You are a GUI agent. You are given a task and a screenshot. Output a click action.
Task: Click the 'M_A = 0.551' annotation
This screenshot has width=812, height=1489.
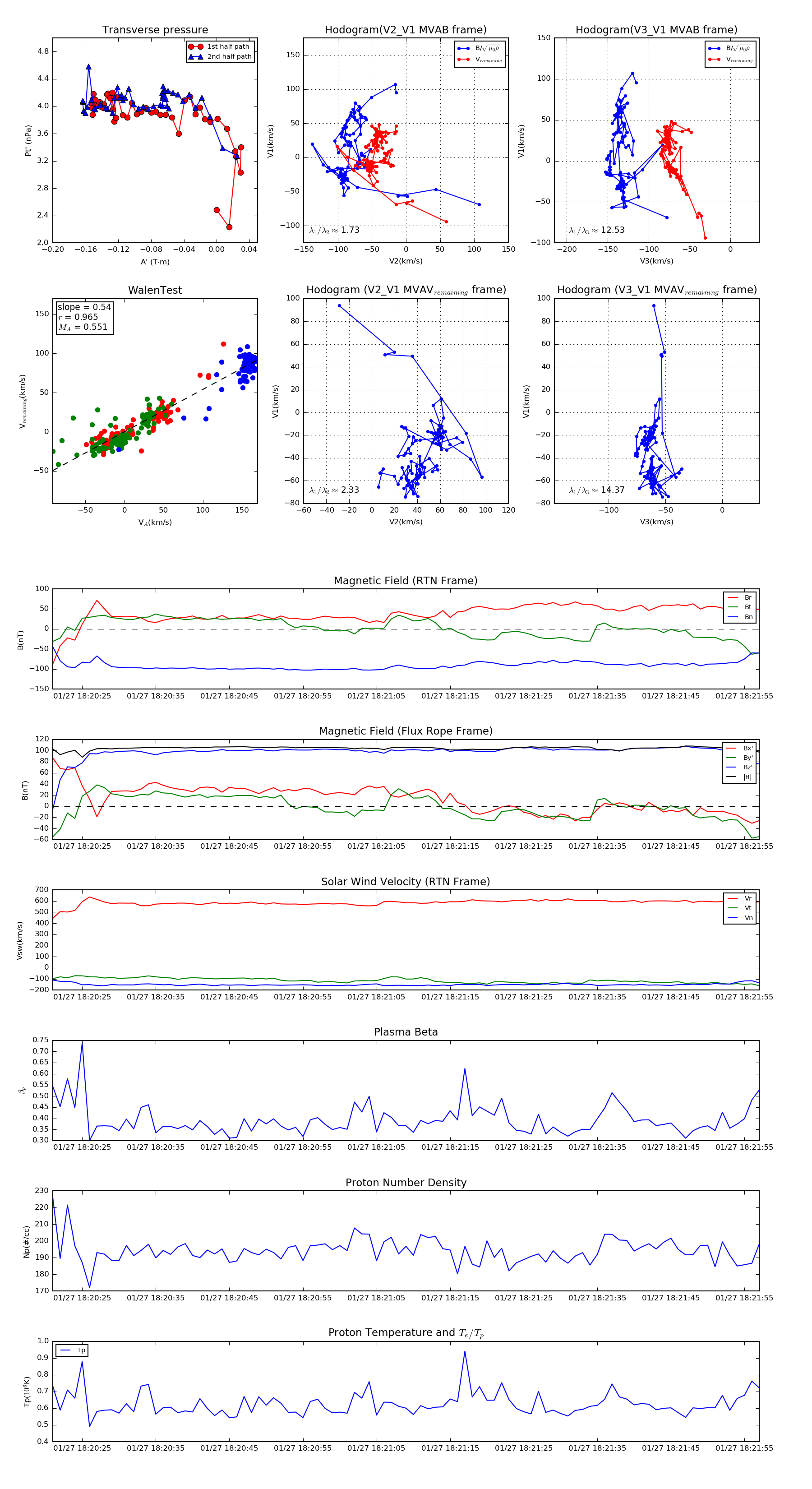[x=83, y=327]
